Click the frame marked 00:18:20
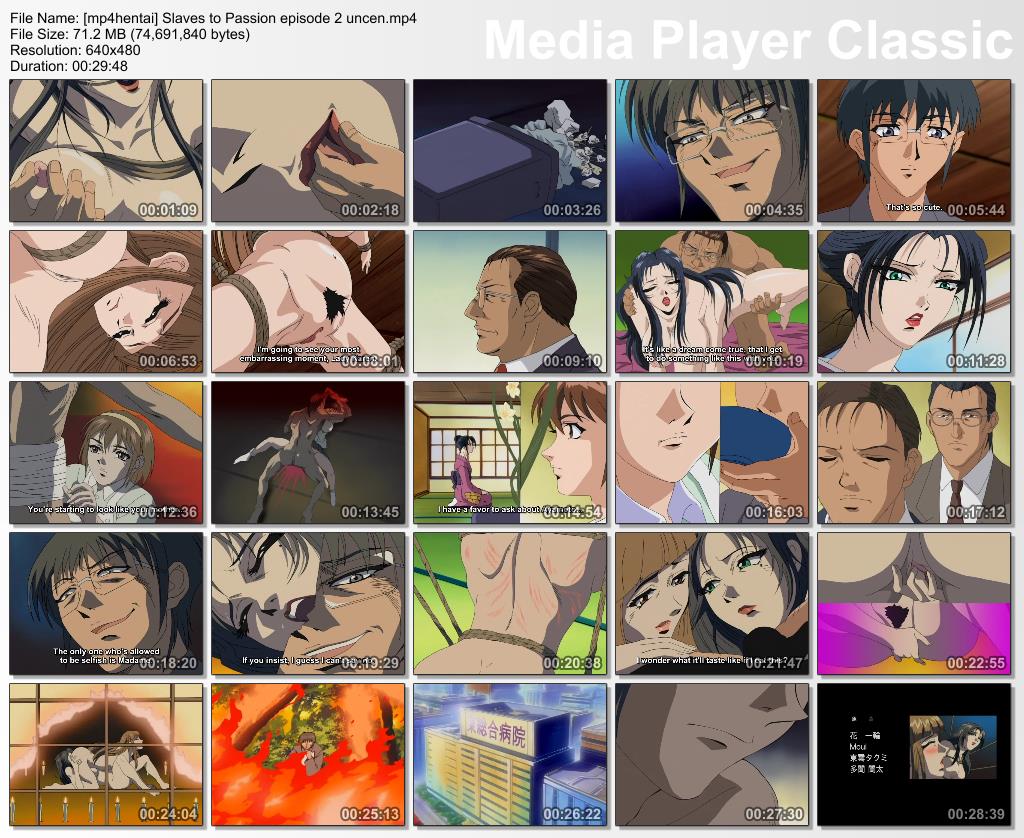 (106, 604)
